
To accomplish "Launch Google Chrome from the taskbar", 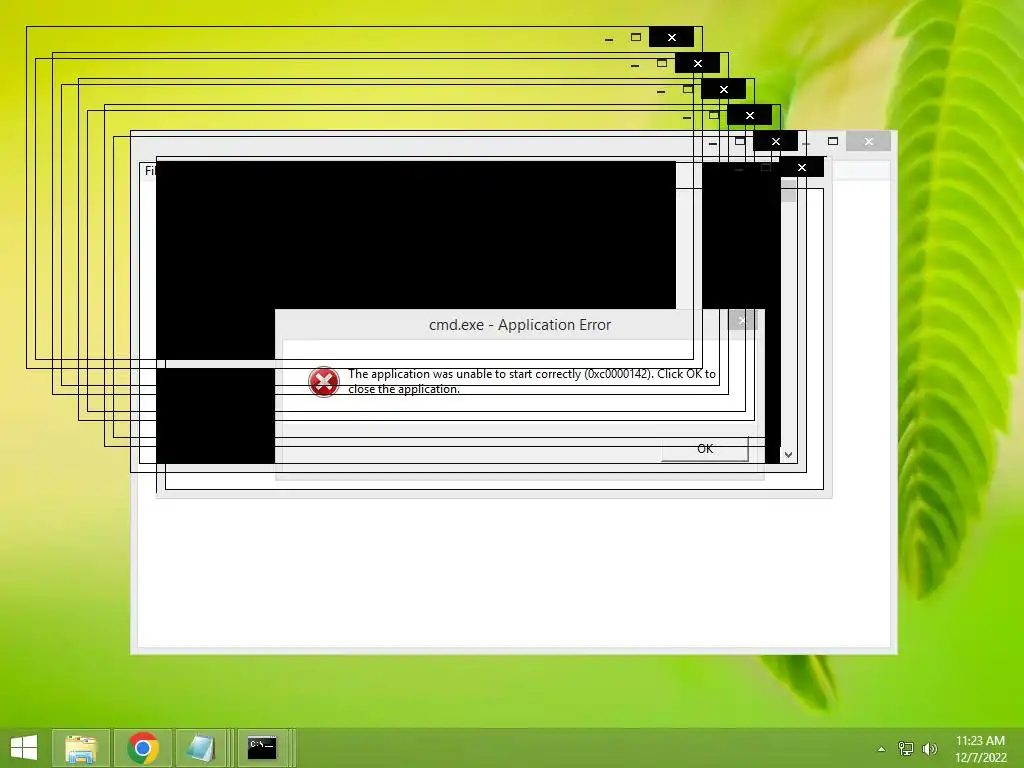I will (x=143, y=748).
